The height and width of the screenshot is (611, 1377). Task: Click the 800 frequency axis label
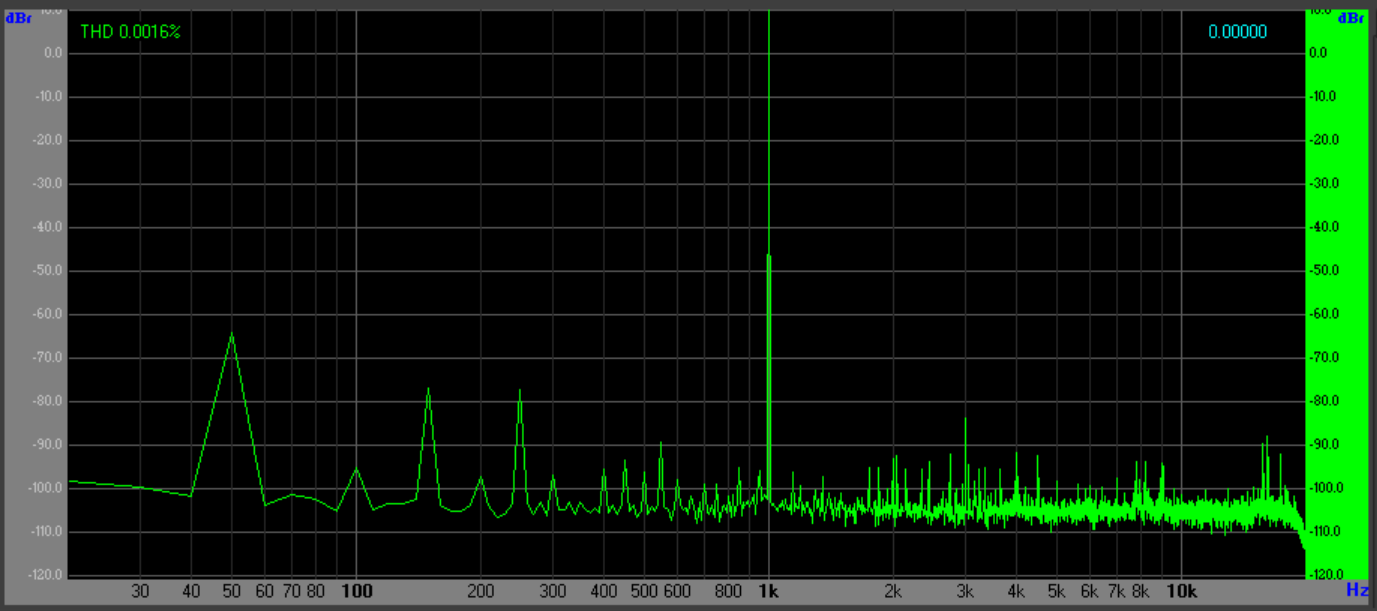(729, 591)
